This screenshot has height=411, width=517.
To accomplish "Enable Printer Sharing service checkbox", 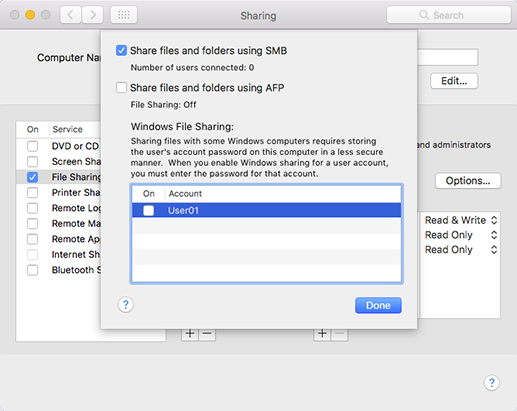I will (32, 193).
